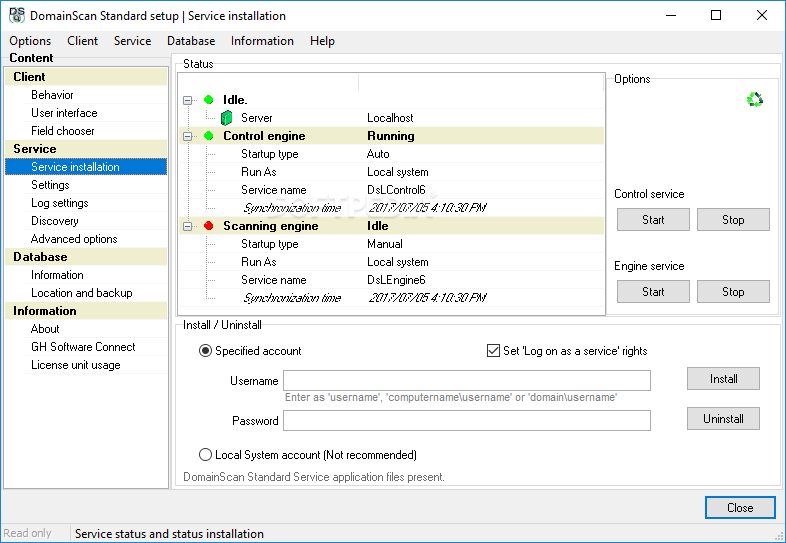Select the DsLEngine6 service name row

391,280
